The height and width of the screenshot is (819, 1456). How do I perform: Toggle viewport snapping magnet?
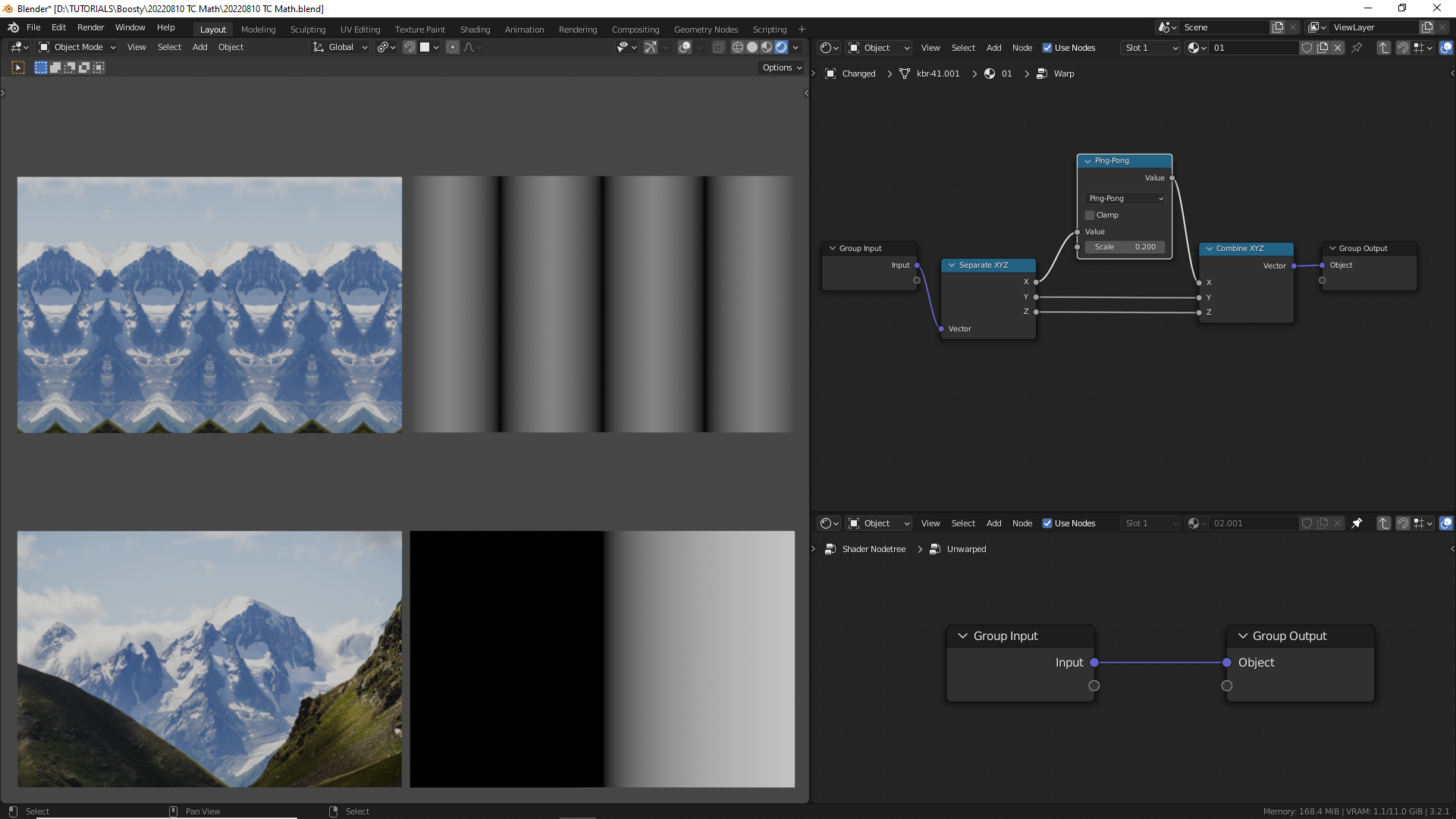pyautogui.click(x=409, y=47)
